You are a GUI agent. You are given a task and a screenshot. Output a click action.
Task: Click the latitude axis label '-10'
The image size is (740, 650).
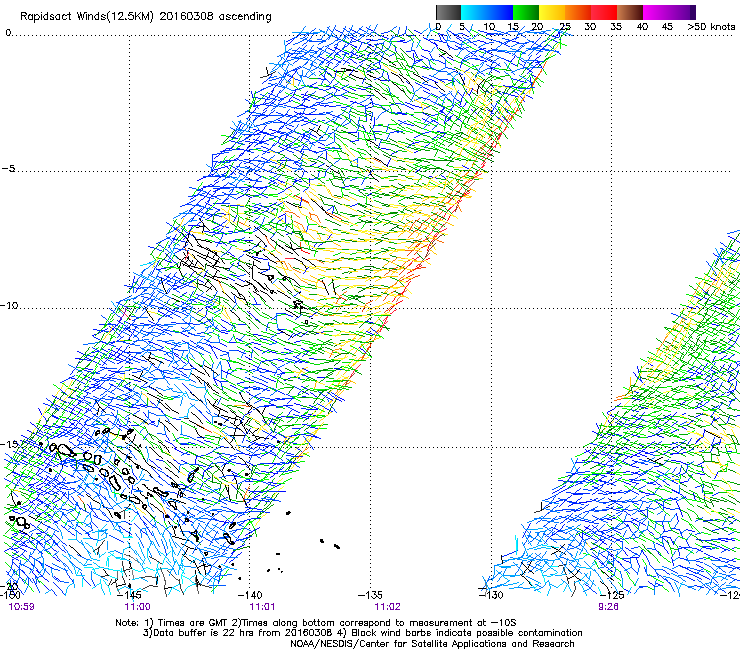click(9, 305)
